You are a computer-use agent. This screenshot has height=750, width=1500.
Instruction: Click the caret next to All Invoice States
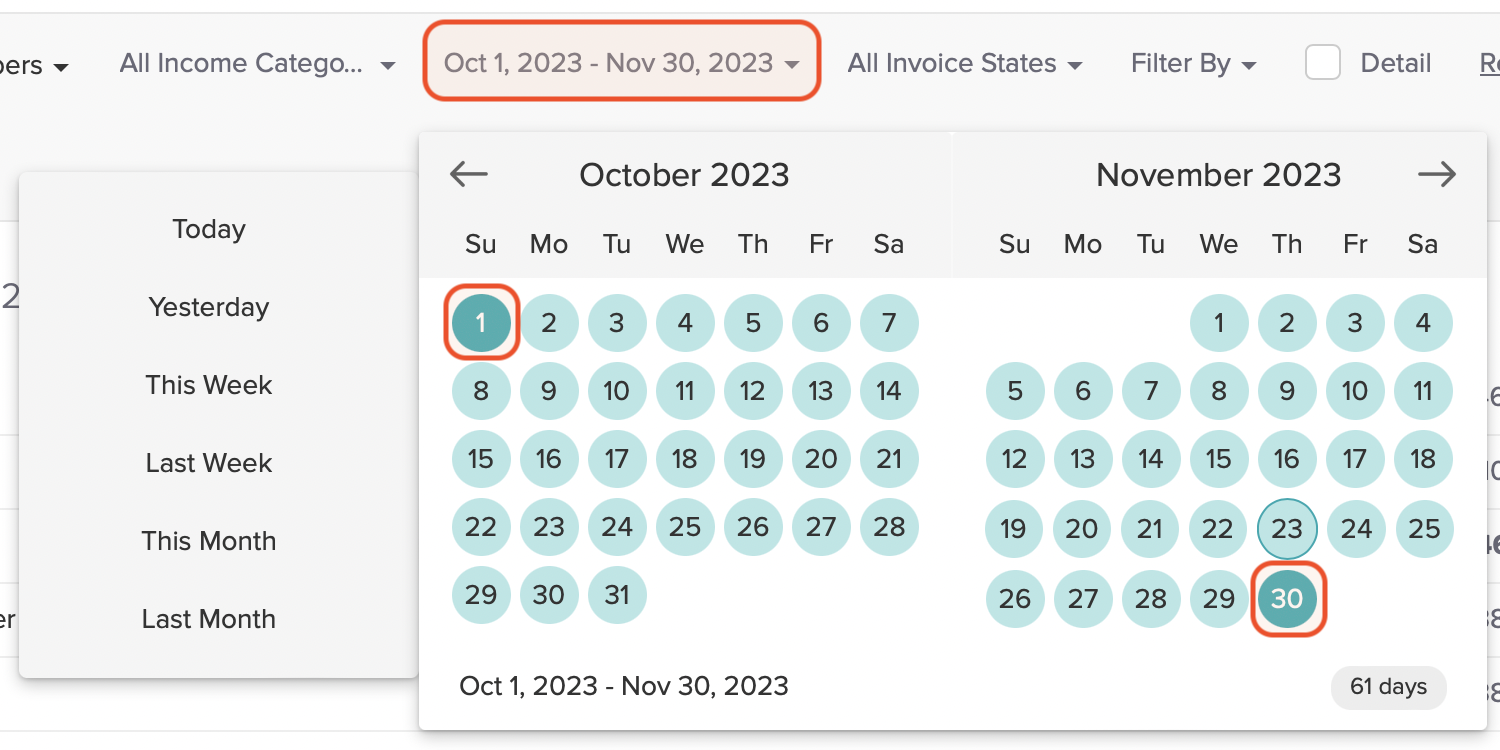(1077, 63)
